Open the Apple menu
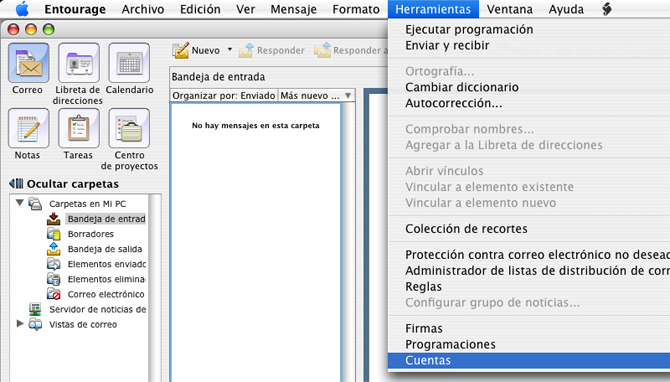670x382 pixels. (x=22, y=9)
